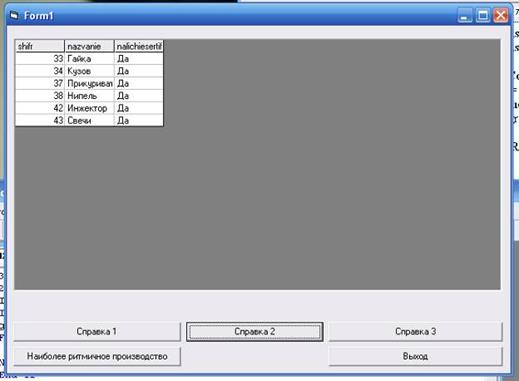Select the Да cell in Прикуриват row
Screen dimensions: 519x381
click(139, 83)
